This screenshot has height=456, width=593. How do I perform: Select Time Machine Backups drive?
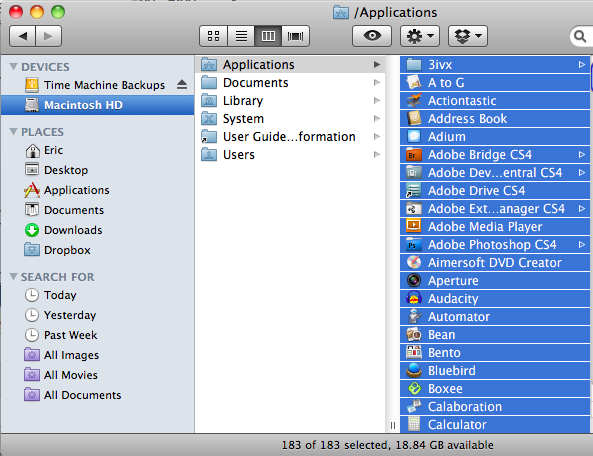point(98,85)
